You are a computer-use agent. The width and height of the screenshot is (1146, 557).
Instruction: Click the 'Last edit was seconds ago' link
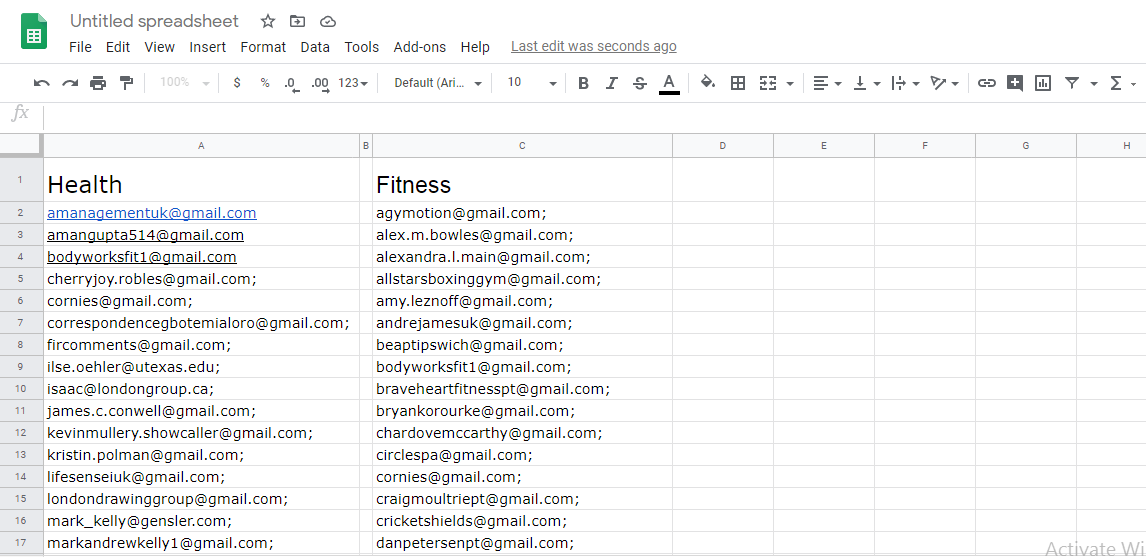(x=593, y=46)
